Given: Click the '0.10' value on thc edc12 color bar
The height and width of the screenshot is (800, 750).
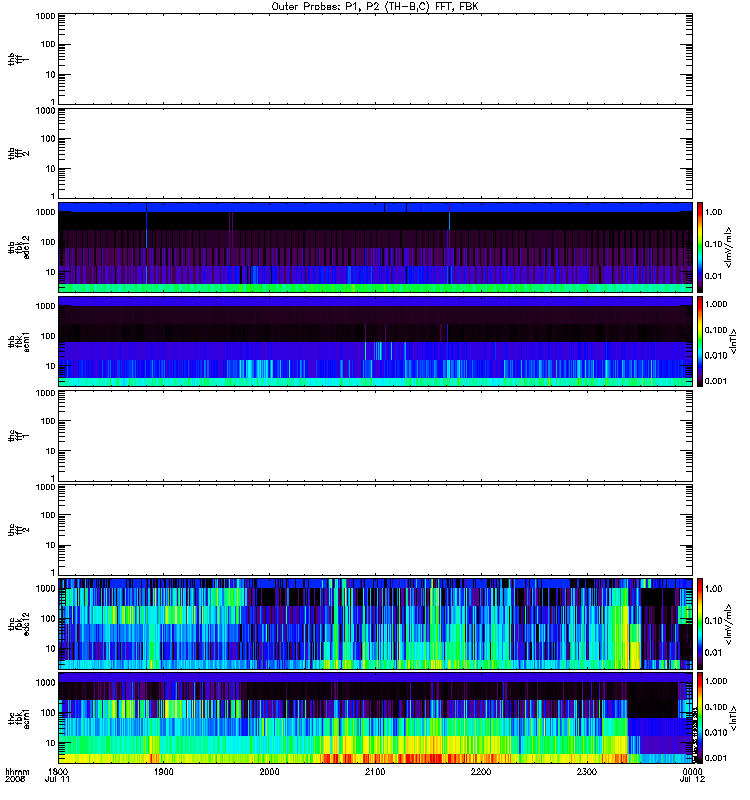Looking at the screenshot, I should click(714, 620).
